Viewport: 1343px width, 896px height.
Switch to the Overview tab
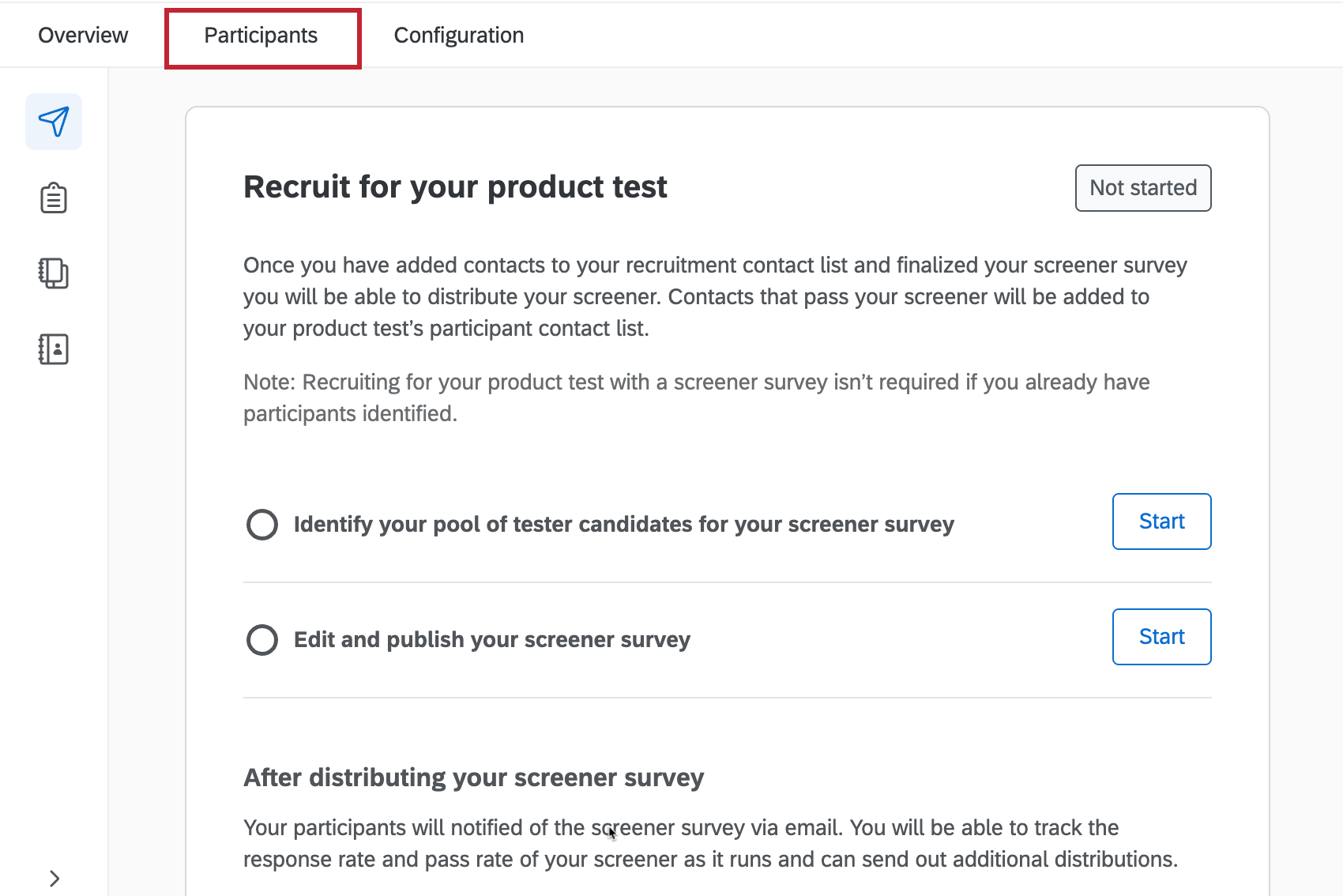(x=83, y=35)
